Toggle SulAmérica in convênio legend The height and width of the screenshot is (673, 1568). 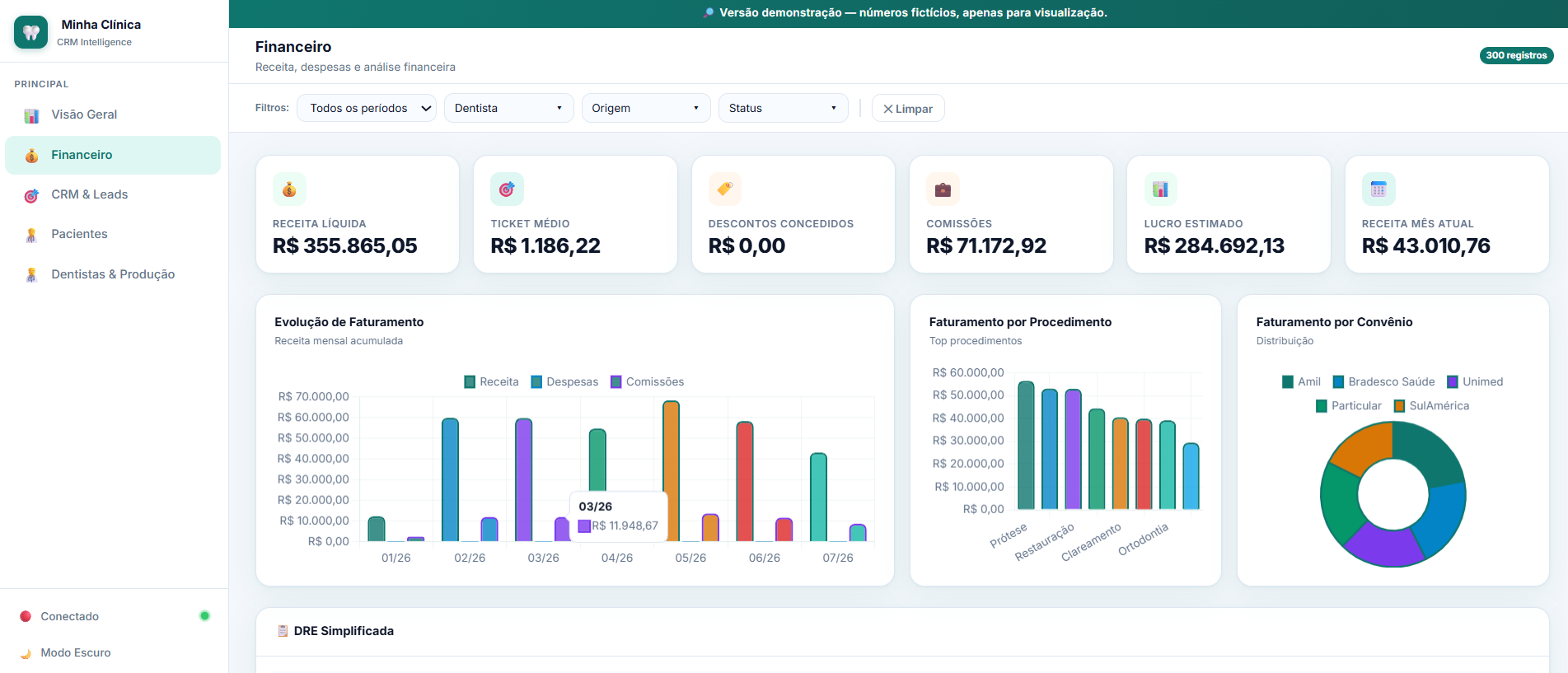click(x=1431, y=405)
